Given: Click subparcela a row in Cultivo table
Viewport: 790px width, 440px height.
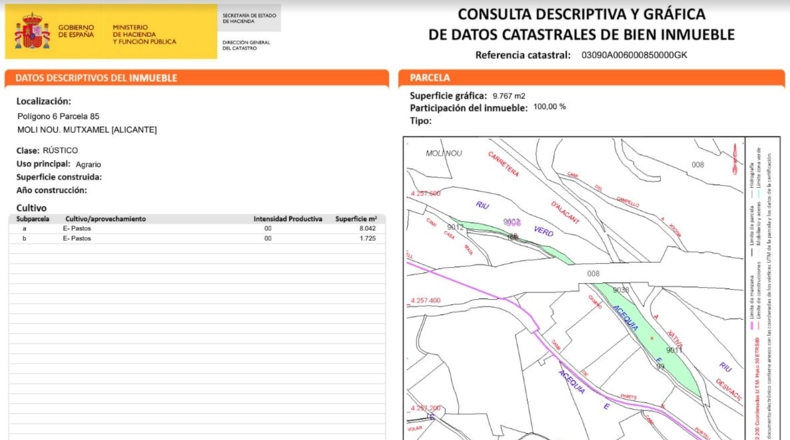Looking at the screenshot, I should [197, 229].
